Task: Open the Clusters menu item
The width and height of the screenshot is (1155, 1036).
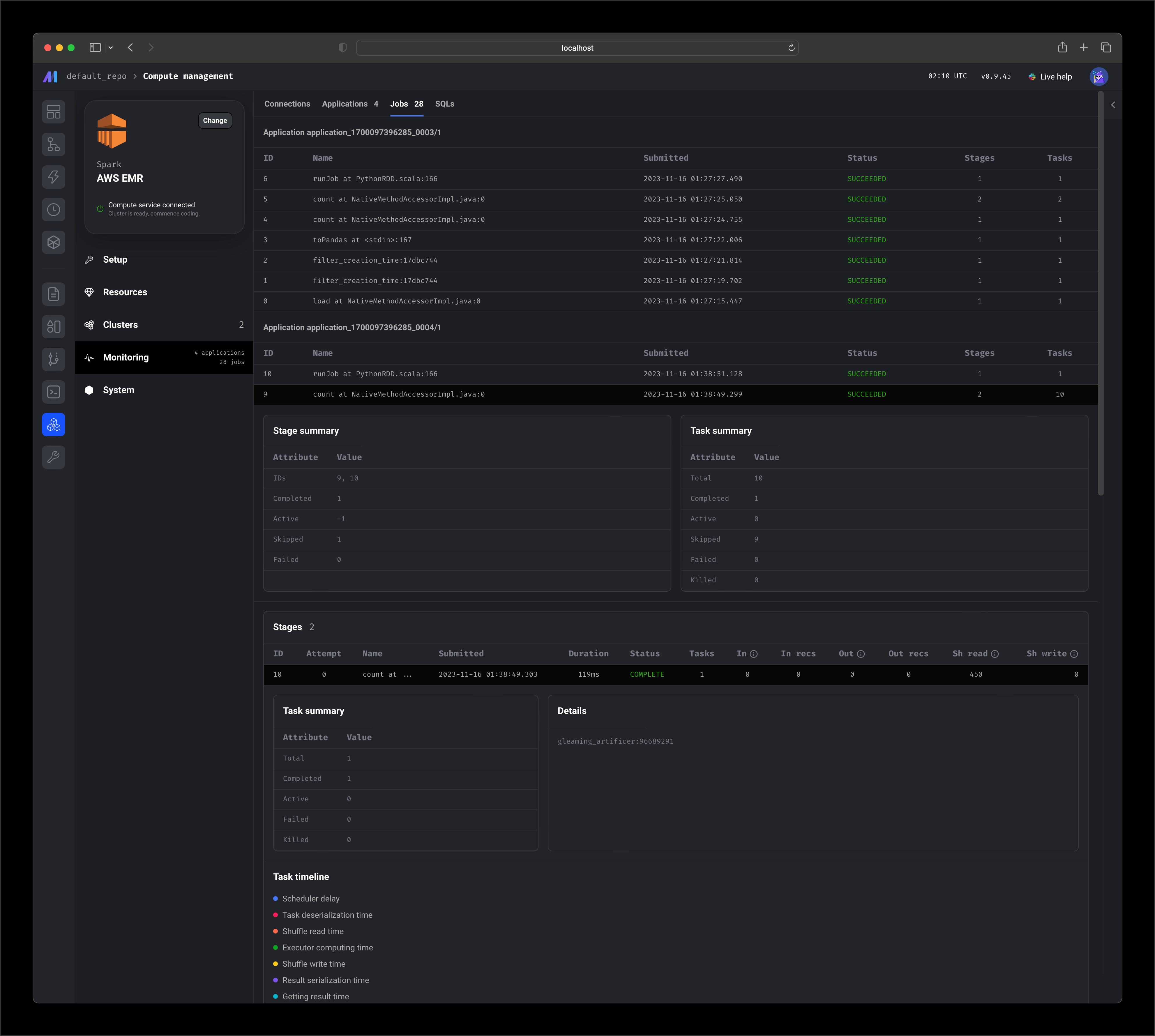Action: [x=164, y=325]
